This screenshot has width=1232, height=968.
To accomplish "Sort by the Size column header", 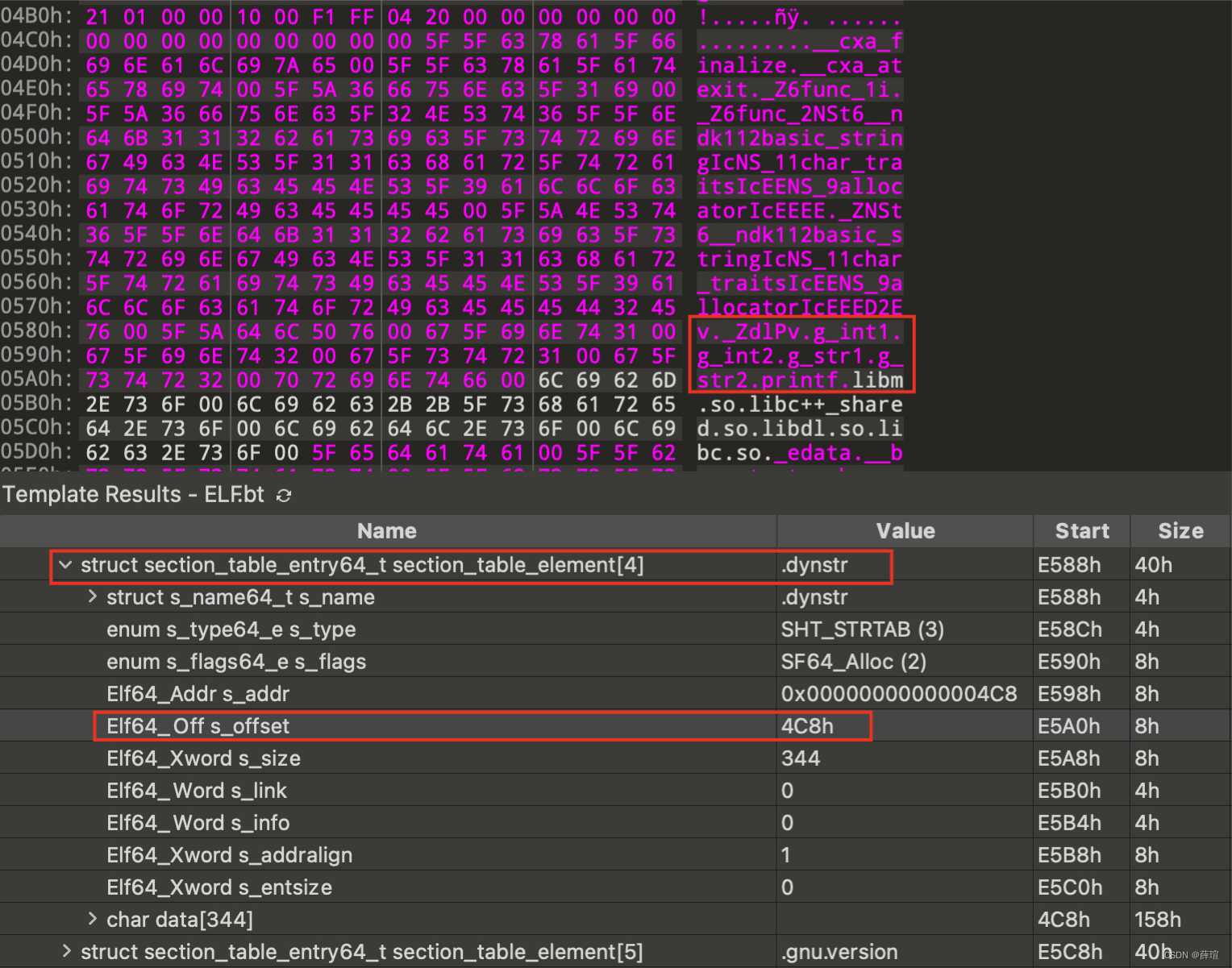I will (x=1180, y=531).
